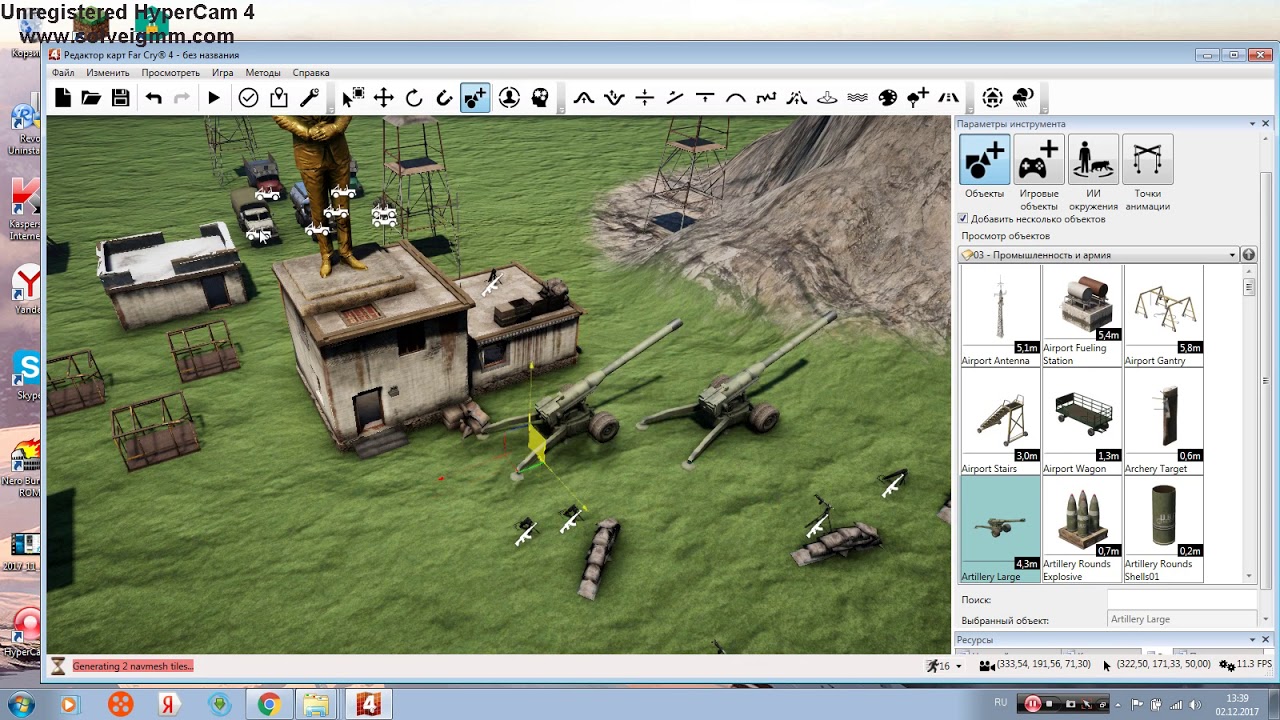The height and width of the screenshot is (720, 1280).
Task: Select the lower terrain tool
Action: point(614,97)
